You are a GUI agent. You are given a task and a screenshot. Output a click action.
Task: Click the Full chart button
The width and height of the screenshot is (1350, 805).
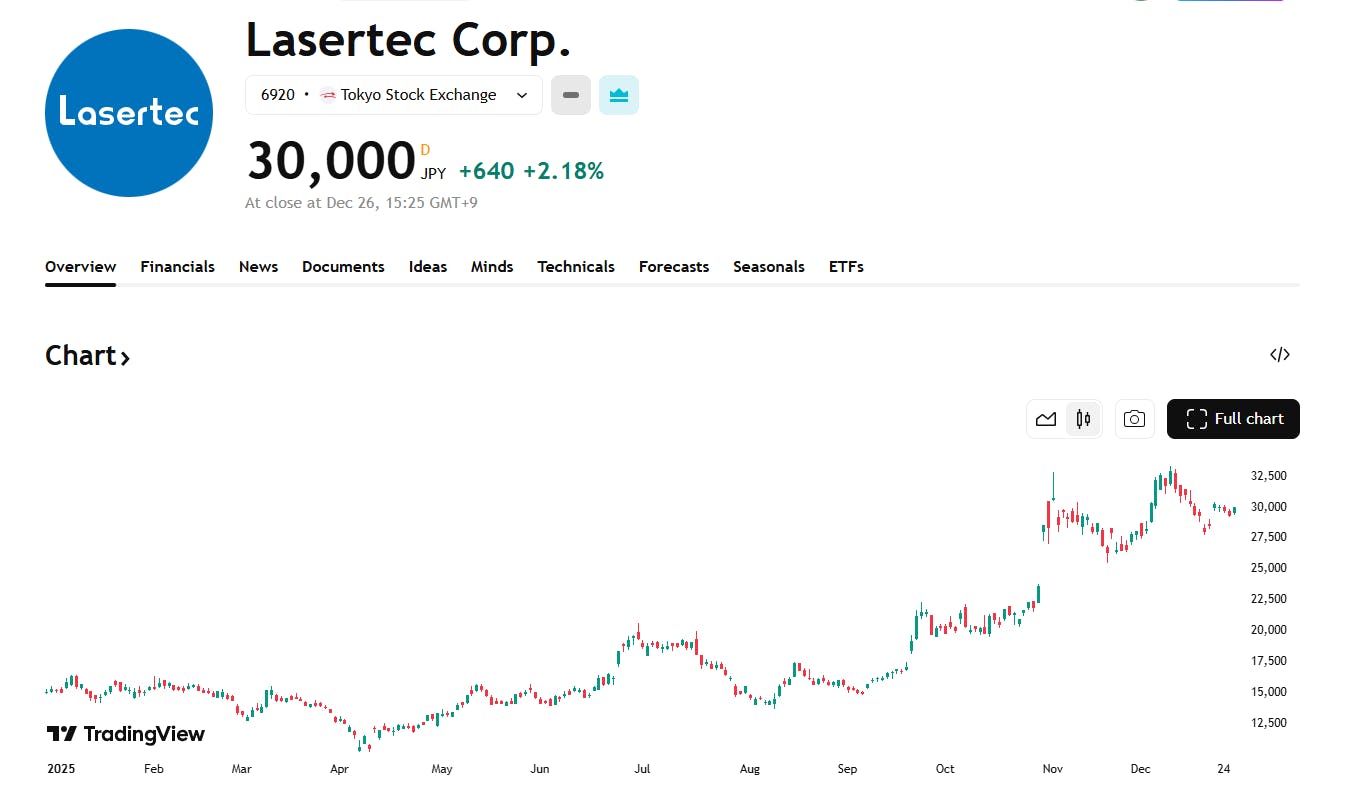1233,419
